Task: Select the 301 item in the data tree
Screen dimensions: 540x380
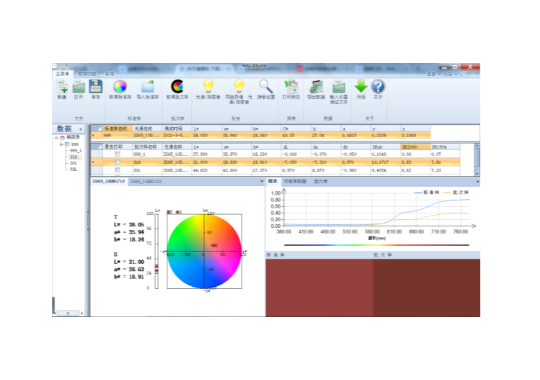Action: coord(73,163)
